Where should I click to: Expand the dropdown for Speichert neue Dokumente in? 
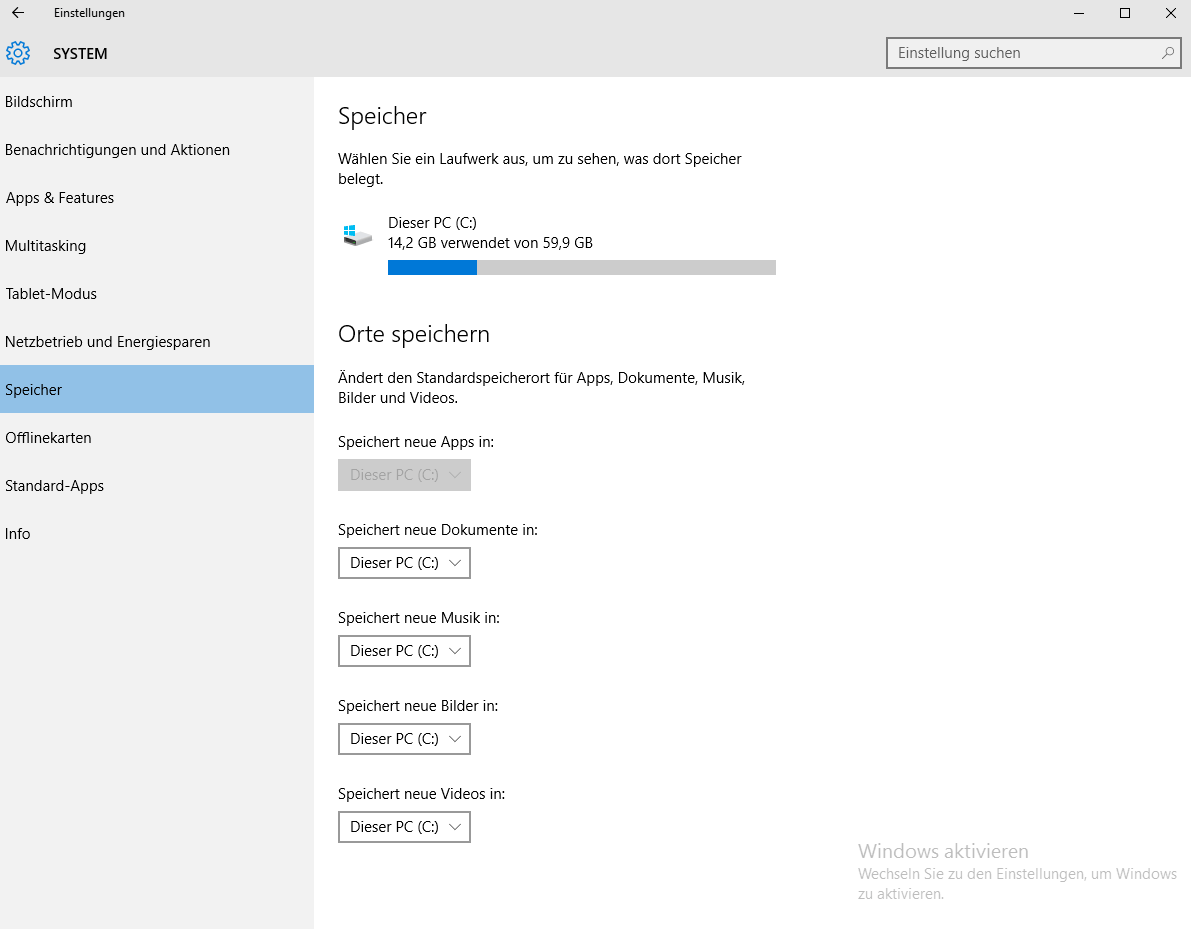[404, 563]
